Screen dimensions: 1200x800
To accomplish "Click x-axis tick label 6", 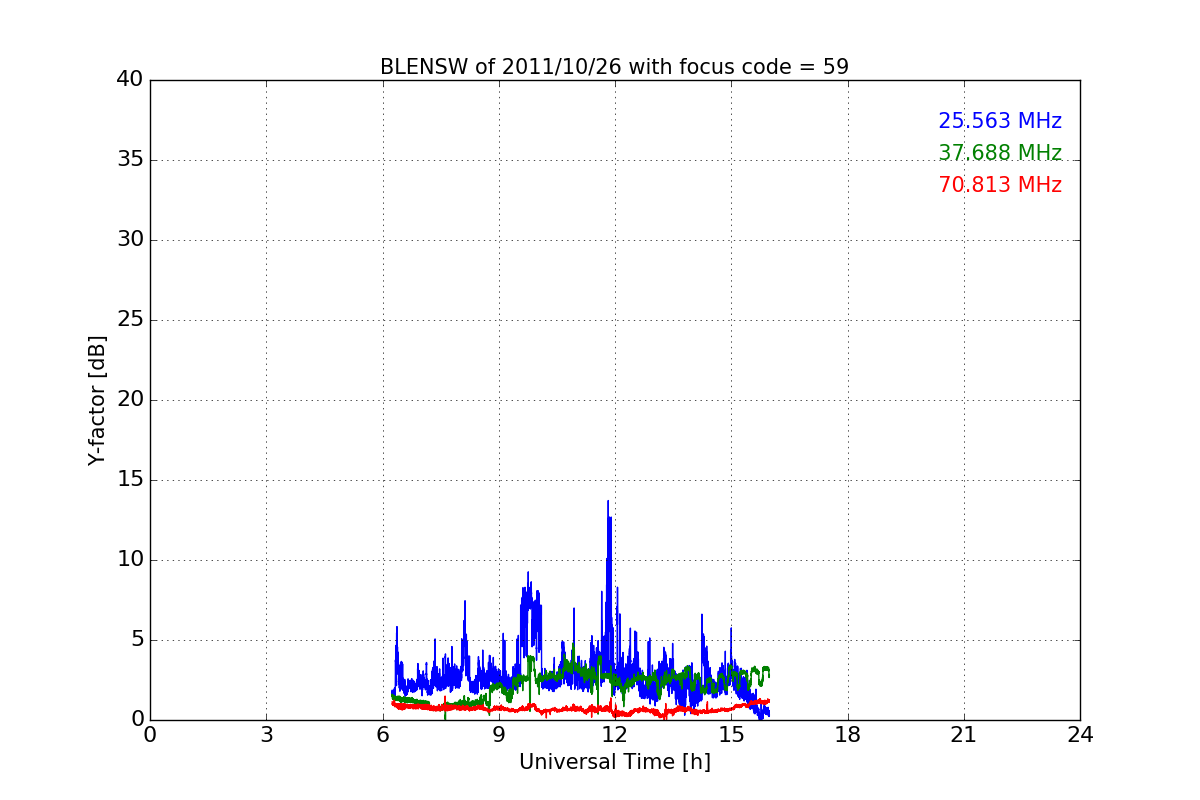I will [382, 735].
